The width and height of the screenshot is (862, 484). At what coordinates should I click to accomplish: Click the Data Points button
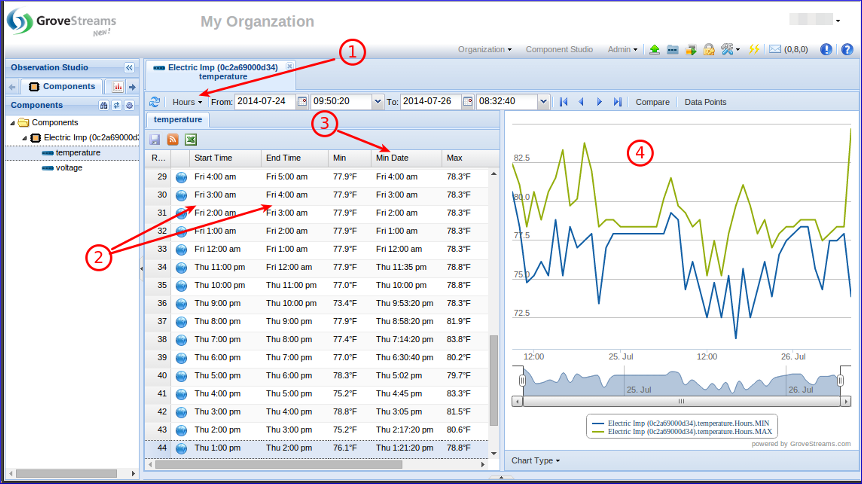tap(705, 102)
